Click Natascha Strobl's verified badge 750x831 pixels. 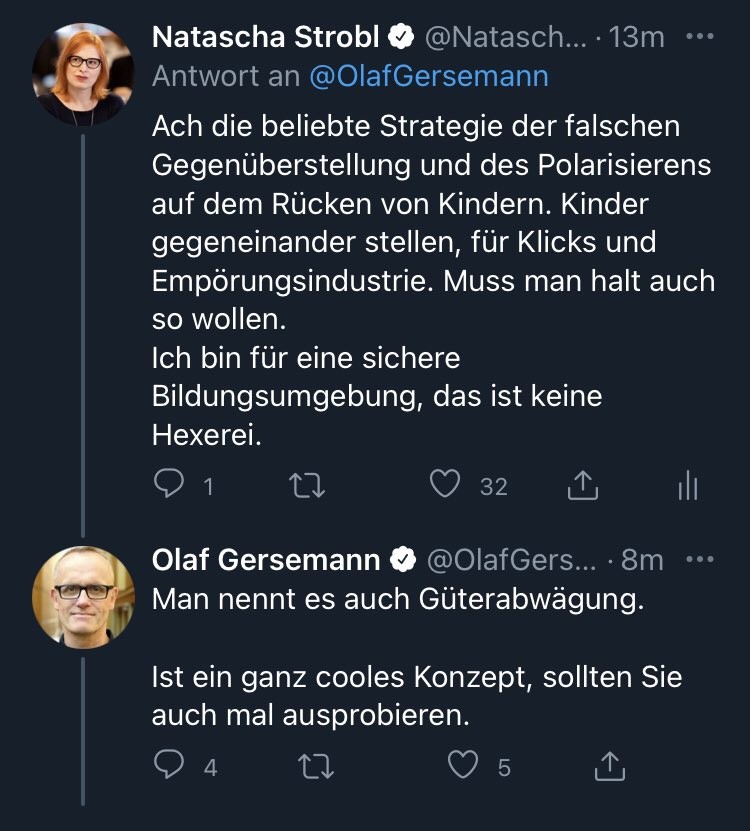[x=402, y=37]
